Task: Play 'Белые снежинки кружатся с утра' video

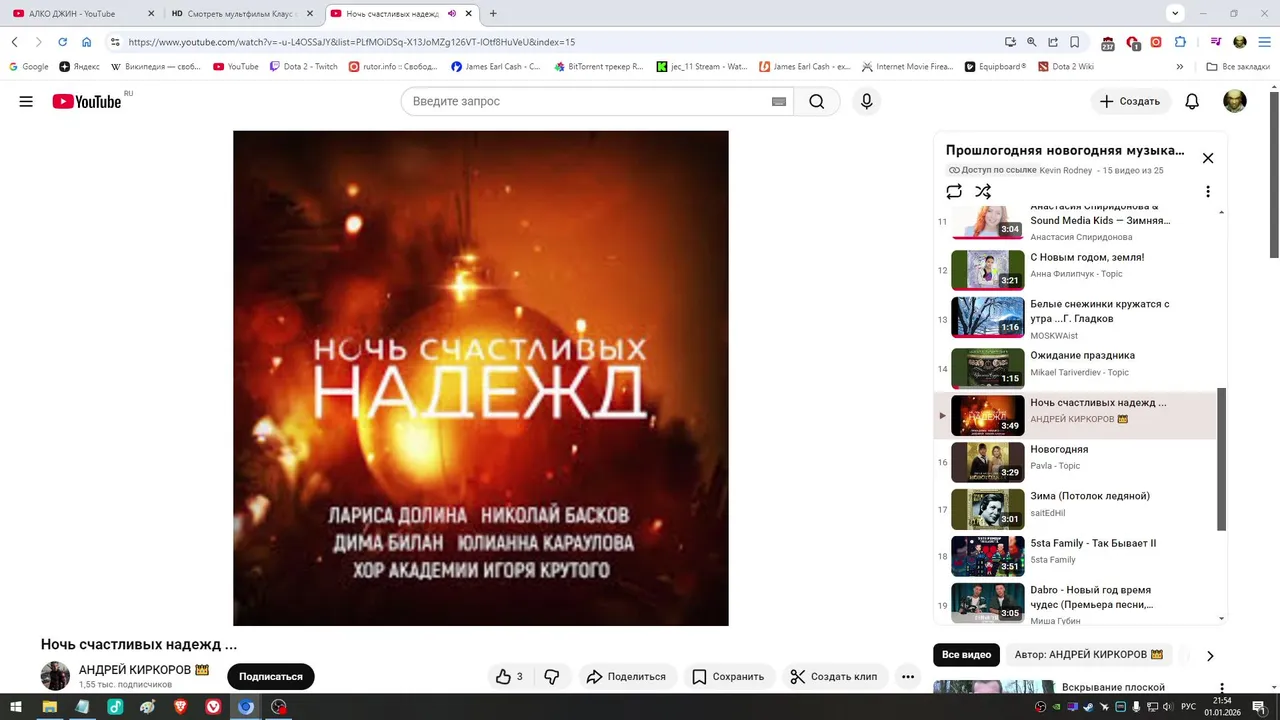Action: pos(1075,317)
